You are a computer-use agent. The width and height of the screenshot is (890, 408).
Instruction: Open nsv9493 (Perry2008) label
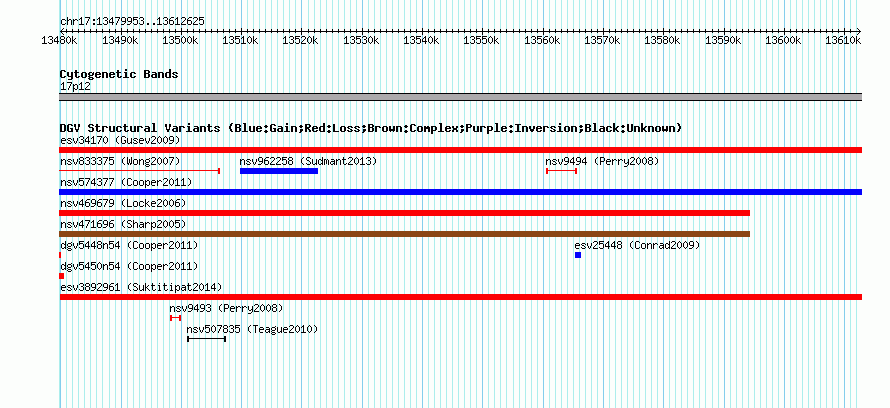226,308
